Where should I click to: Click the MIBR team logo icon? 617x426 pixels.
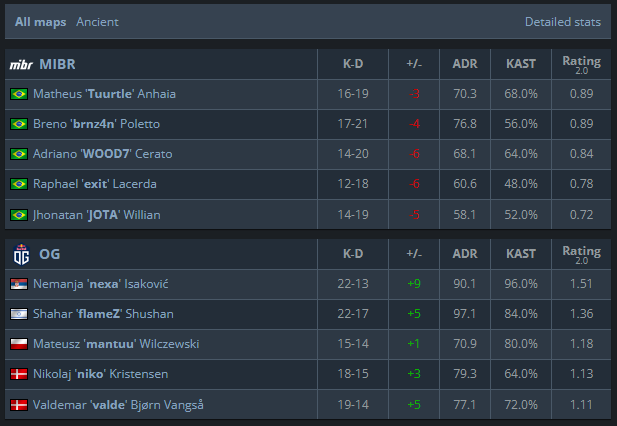click(20, 64)
